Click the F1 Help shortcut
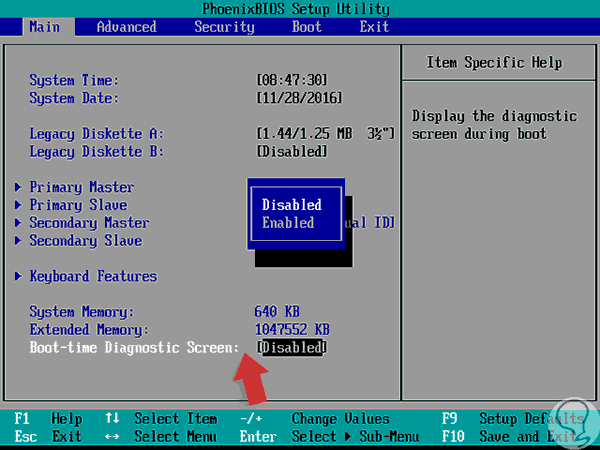This screenshot has height=450, width=600. click(48, 419)
